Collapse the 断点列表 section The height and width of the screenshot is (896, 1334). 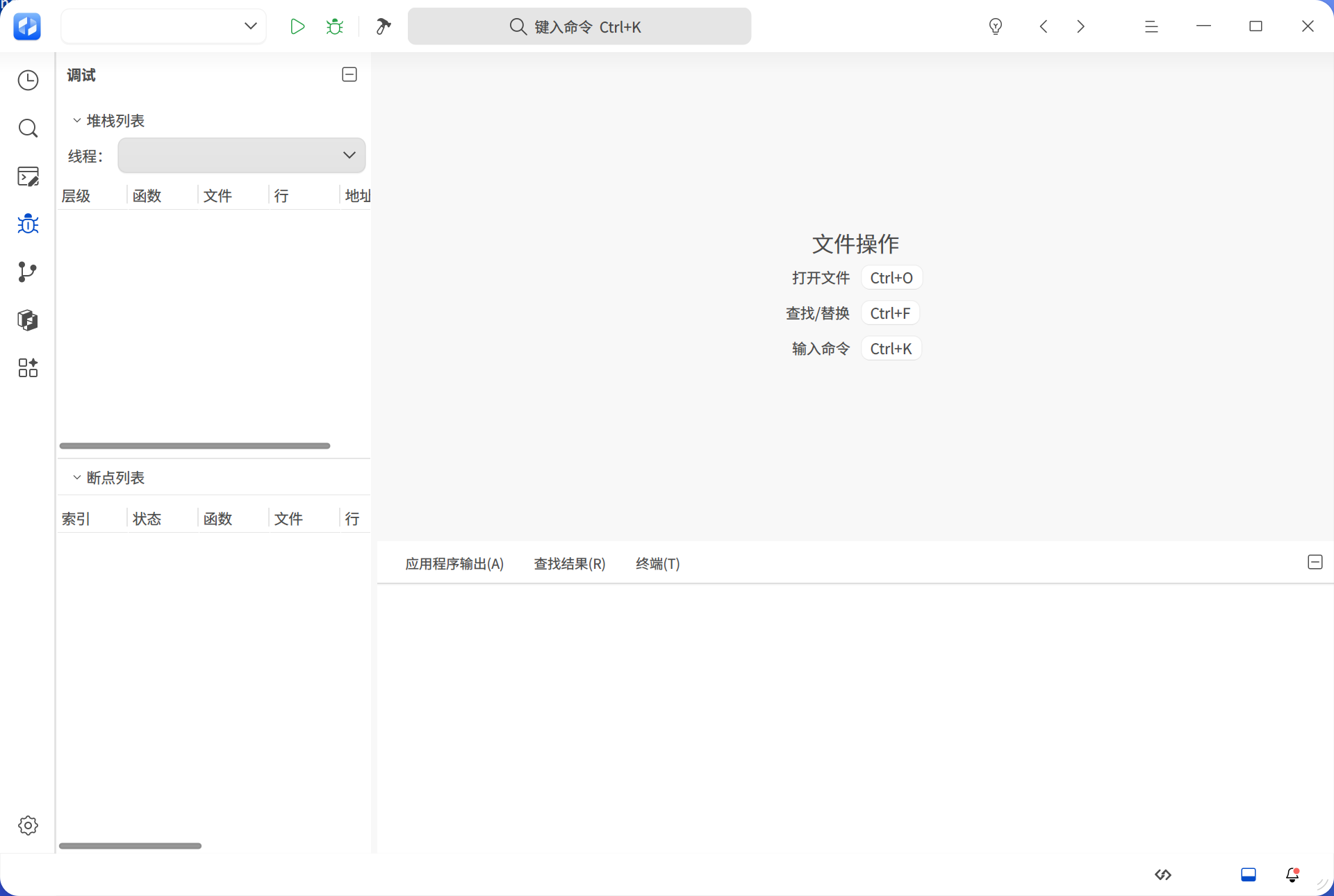pos(76,477)
